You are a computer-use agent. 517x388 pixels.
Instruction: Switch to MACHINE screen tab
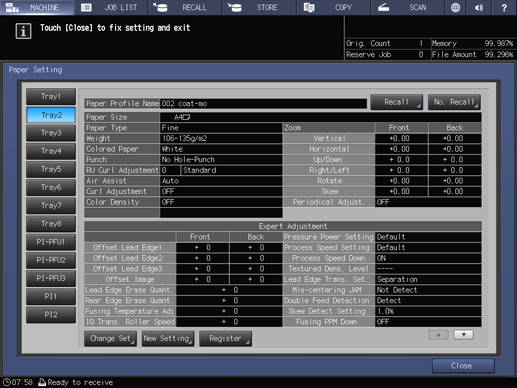pyautogui.click(x=37, y=7)
